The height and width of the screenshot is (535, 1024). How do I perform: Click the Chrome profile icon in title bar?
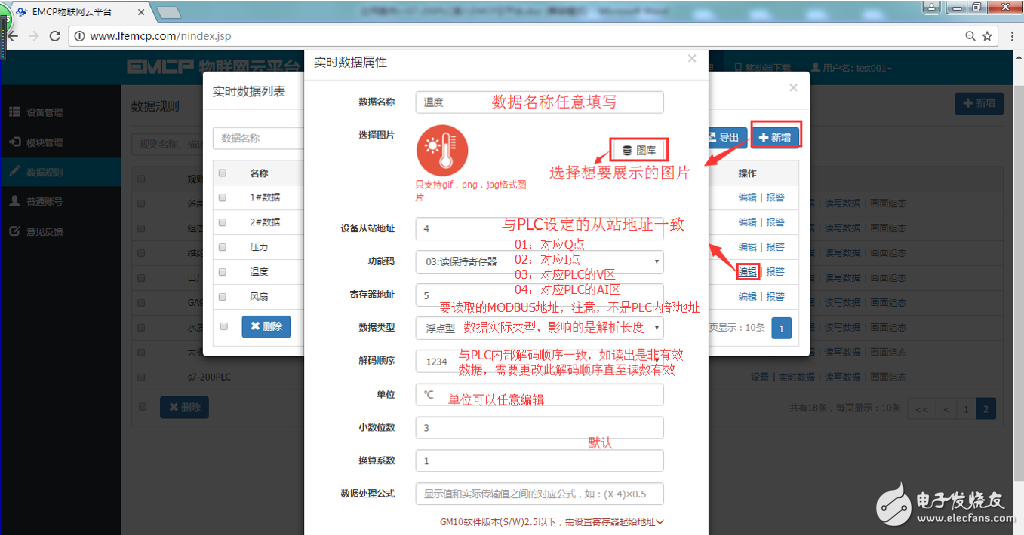pos(931,7)
